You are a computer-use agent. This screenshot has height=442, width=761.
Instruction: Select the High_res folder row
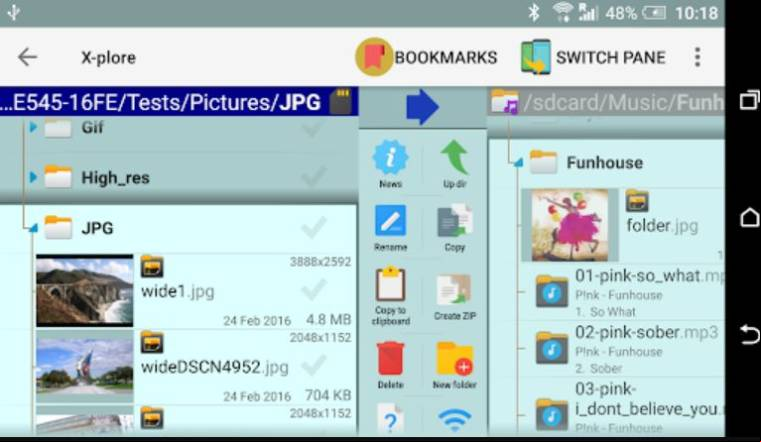coord(179,177)
